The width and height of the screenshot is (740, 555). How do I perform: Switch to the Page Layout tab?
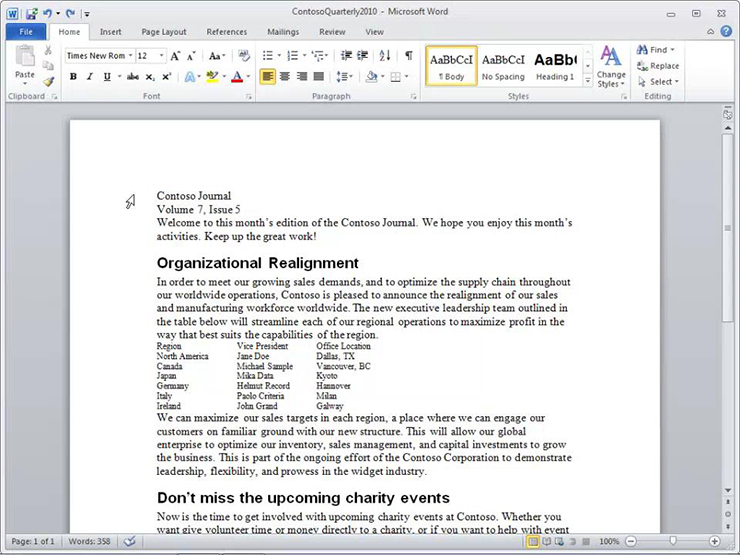coord(164,32)
